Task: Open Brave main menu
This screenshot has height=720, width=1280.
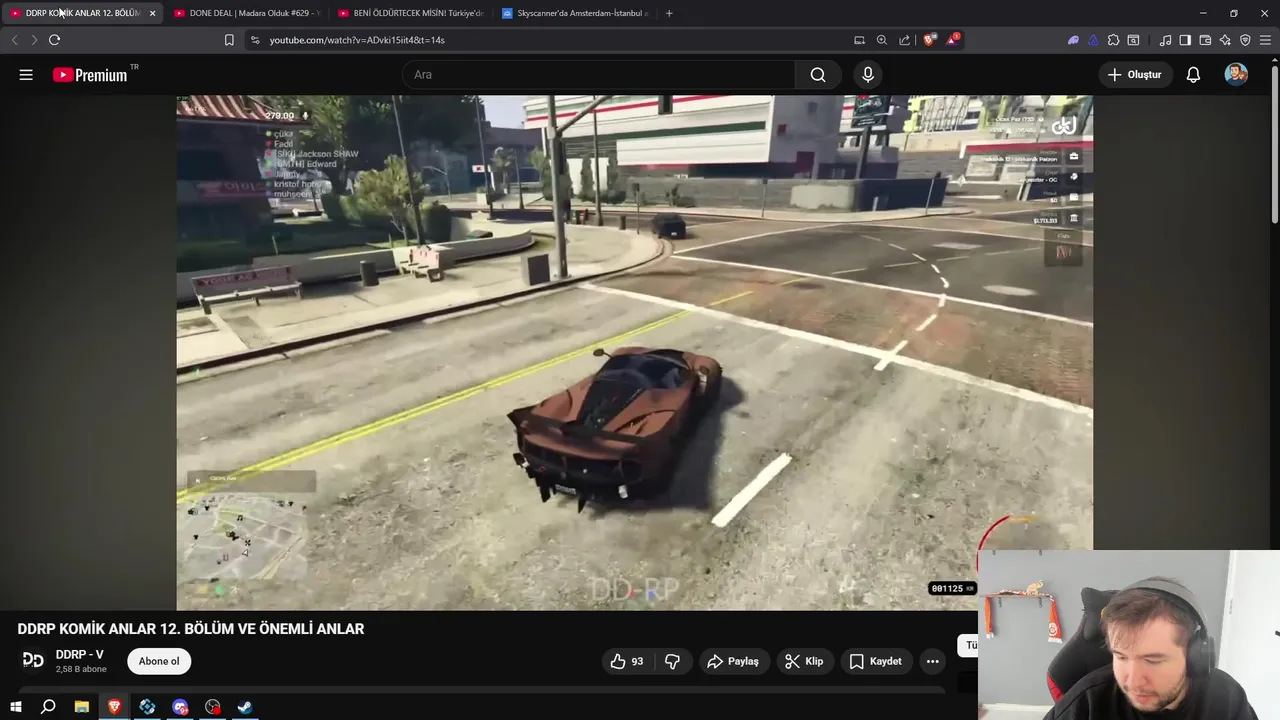Action: [1266, 40]
